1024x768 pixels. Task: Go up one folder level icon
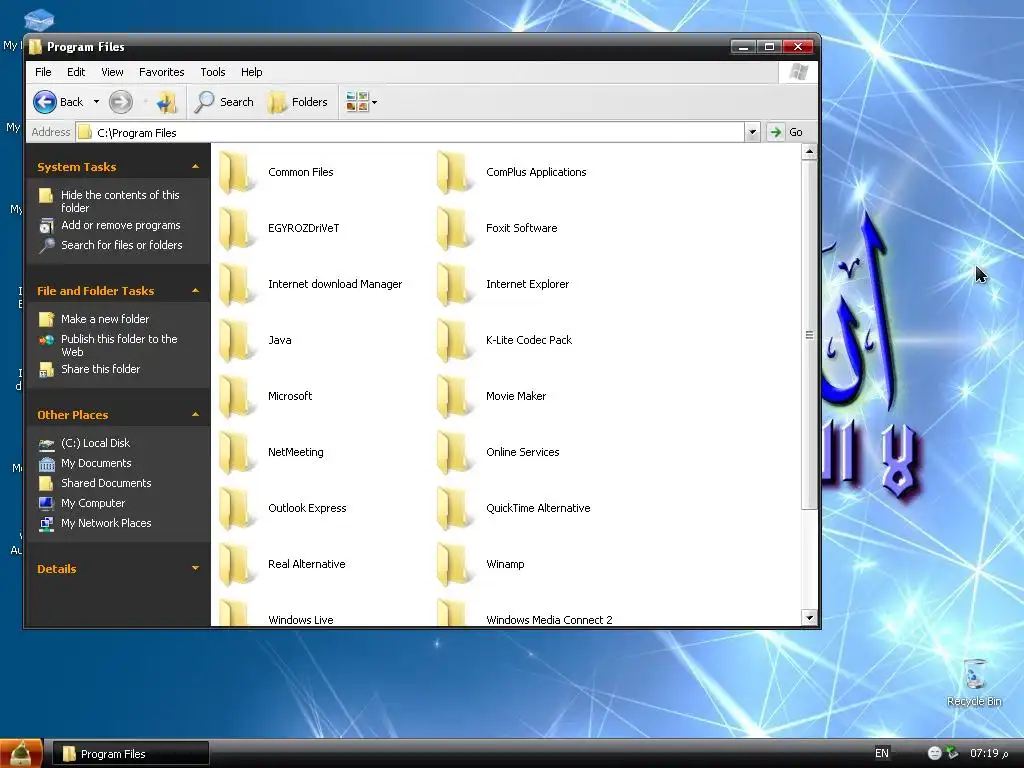tap(166, 102)
